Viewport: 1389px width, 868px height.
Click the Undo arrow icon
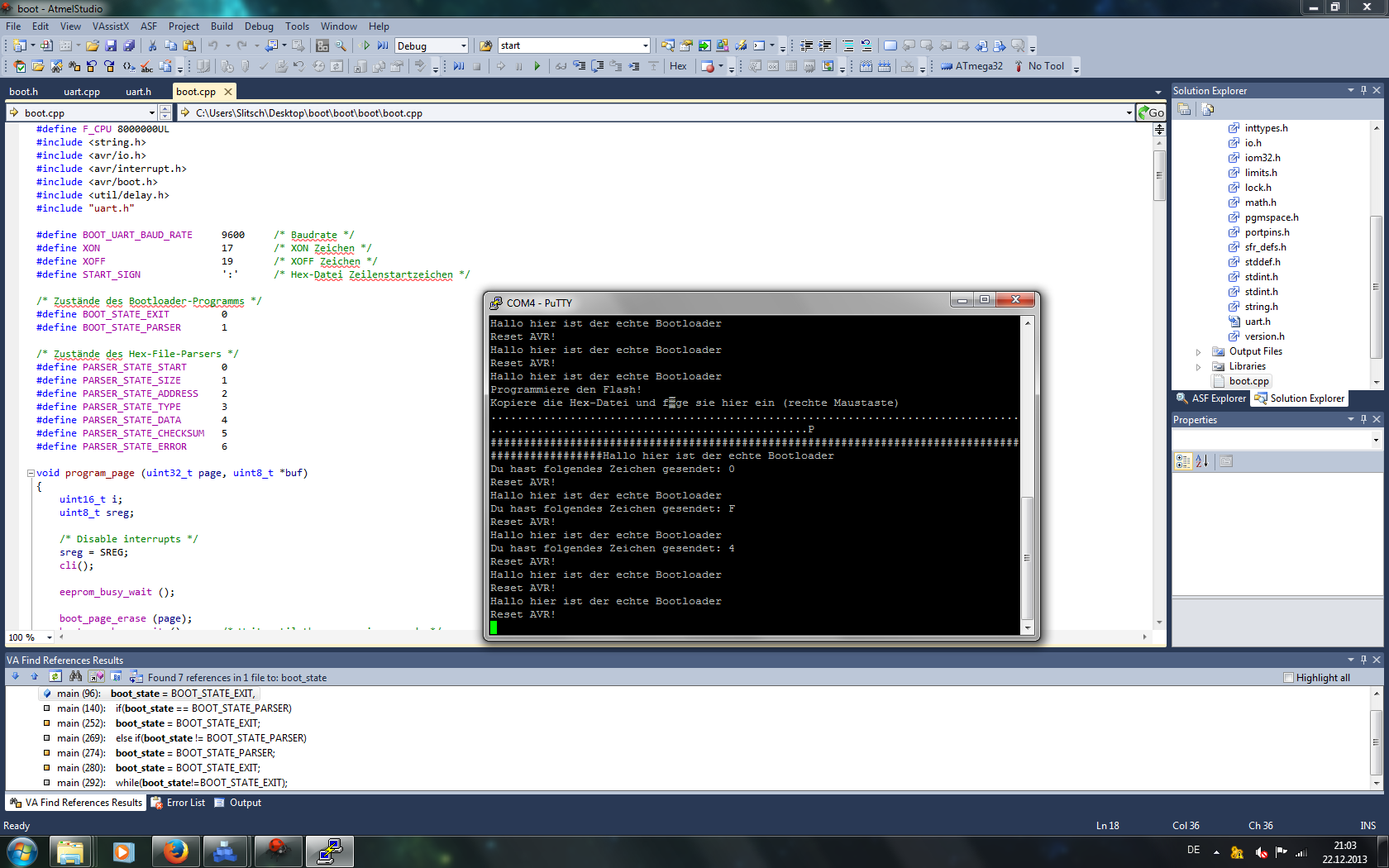213,45
